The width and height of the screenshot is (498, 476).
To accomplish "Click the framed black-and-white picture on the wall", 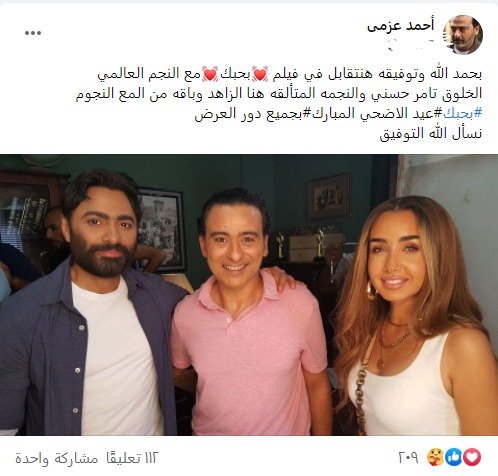I will (x=161, y=229).
